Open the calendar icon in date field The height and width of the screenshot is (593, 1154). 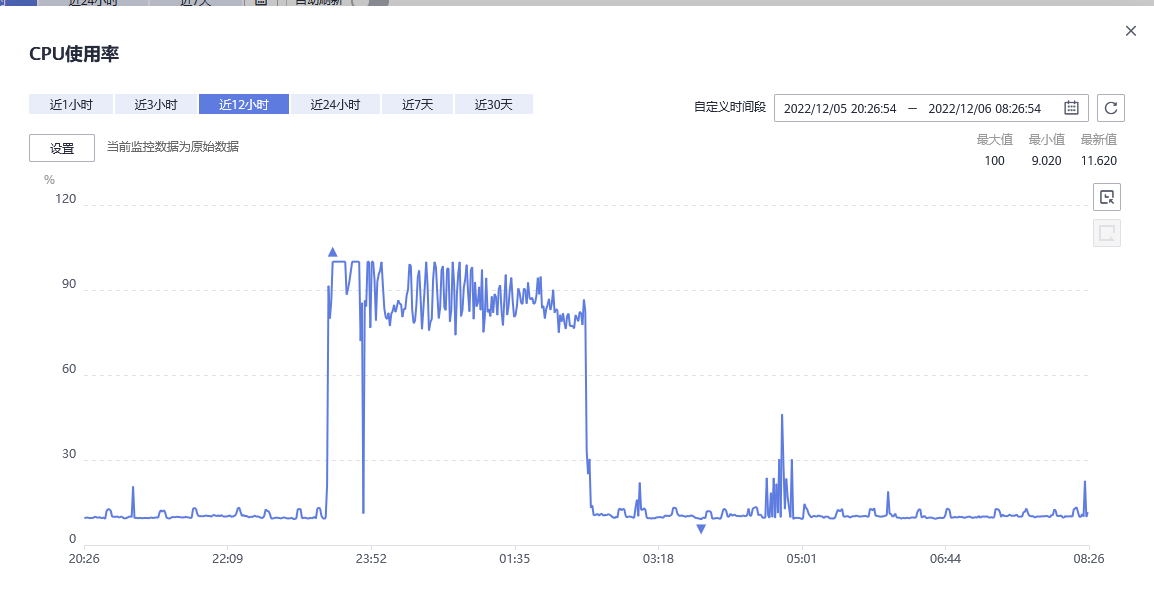pyautogui.click(x=1071, y=108)
